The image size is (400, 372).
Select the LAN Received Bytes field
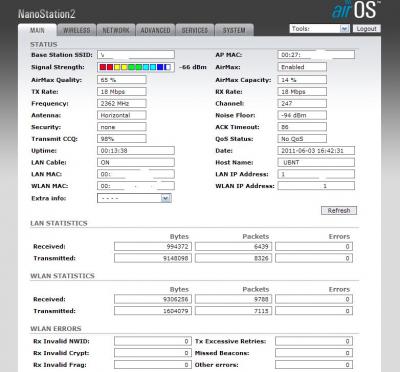(x=153, y=246)
